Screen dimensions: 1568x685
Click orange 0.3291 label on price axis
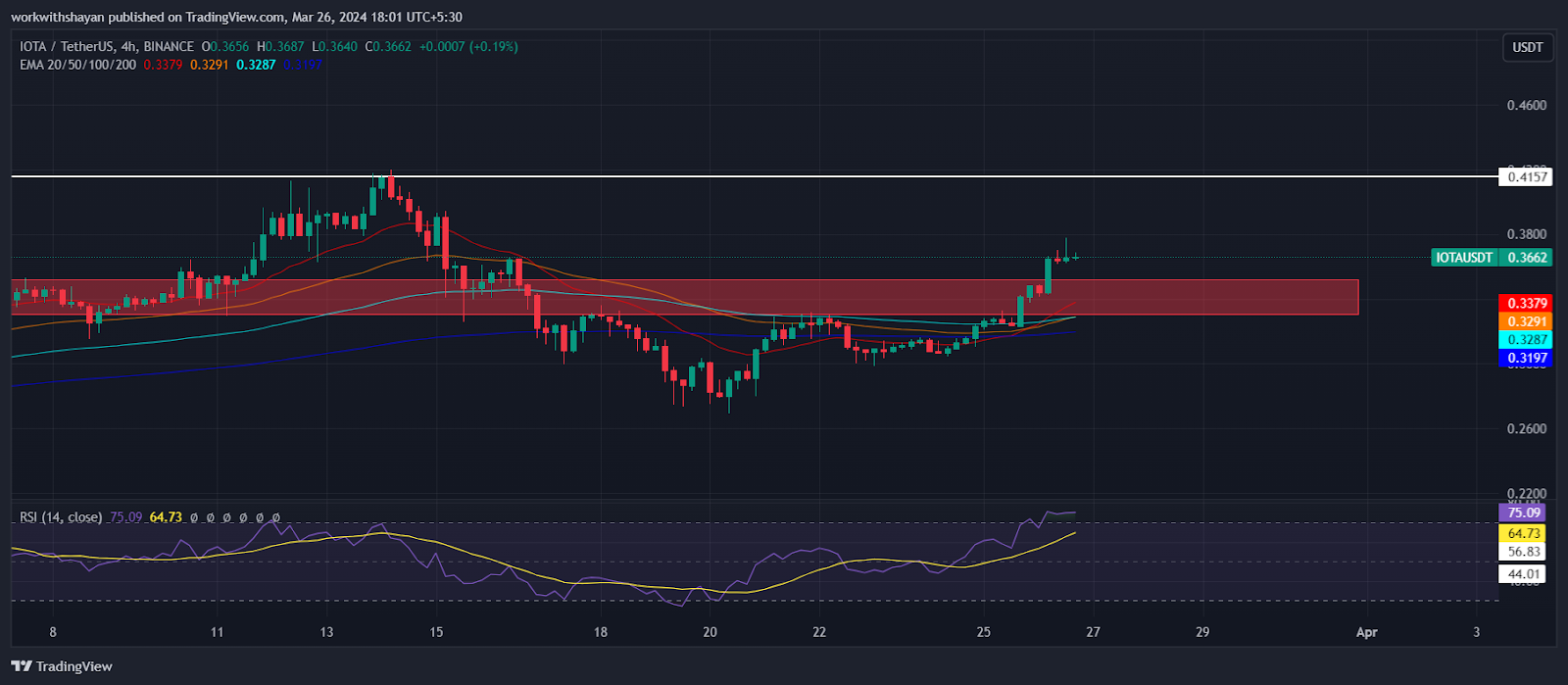coord(1527,321)
